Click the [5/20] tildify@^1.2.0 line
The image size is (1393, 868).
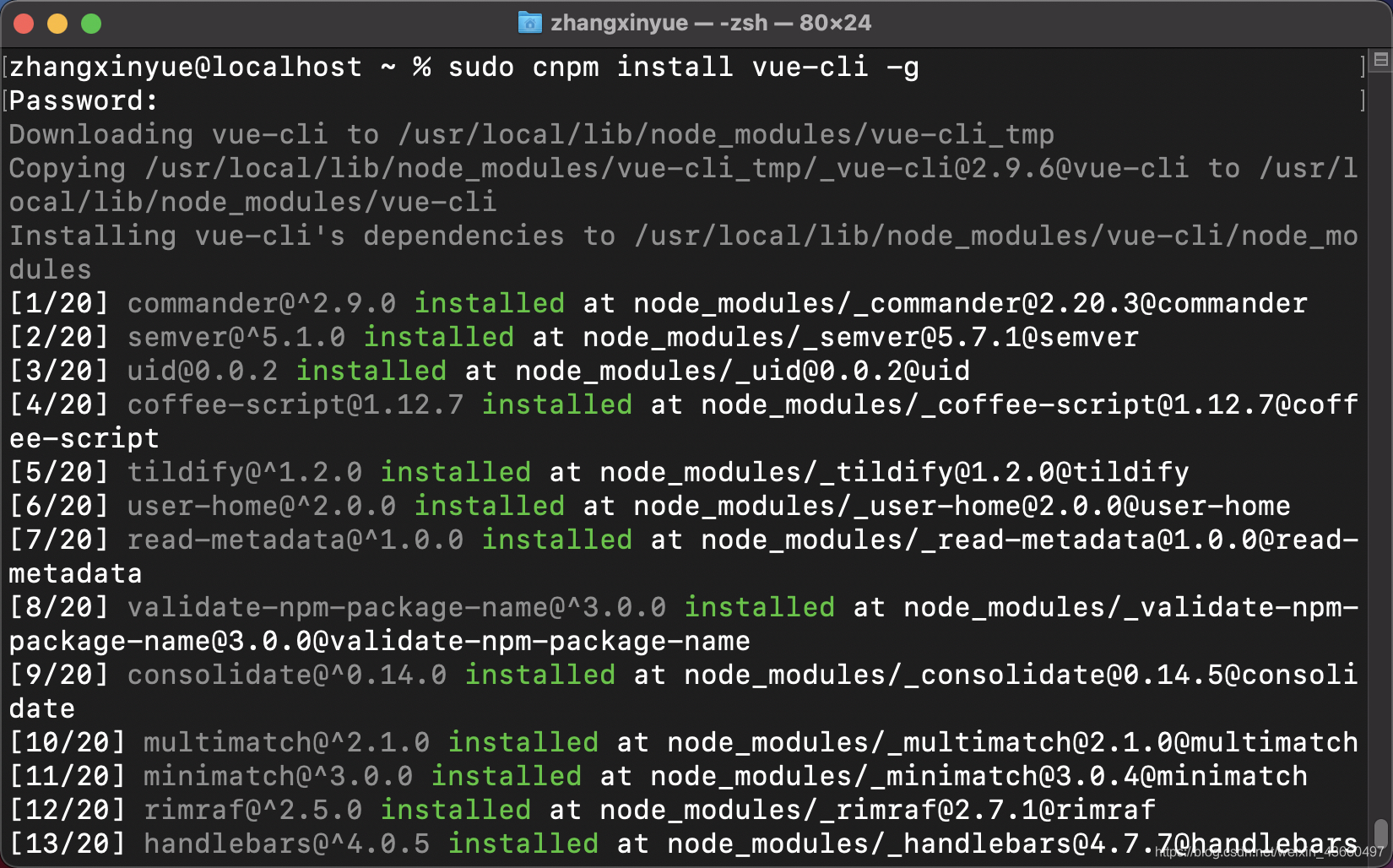pyautogui.click(x=599, y=472)
